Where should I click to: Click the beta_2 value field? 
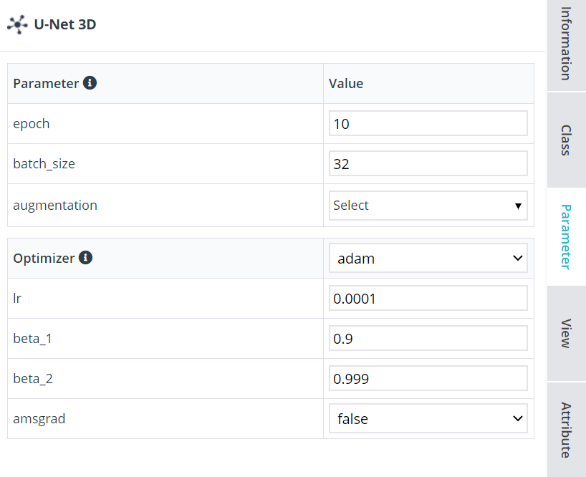428,378
